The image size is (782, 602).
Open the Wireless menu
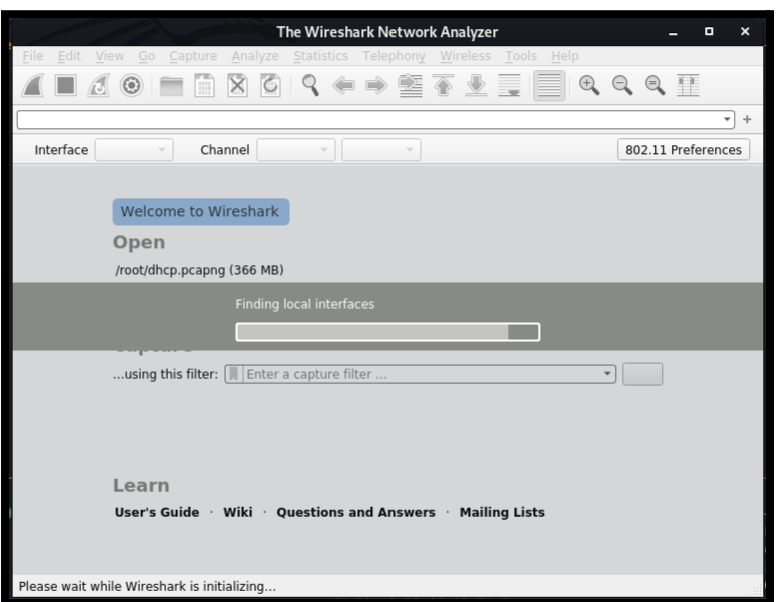[x=465, y=56]
